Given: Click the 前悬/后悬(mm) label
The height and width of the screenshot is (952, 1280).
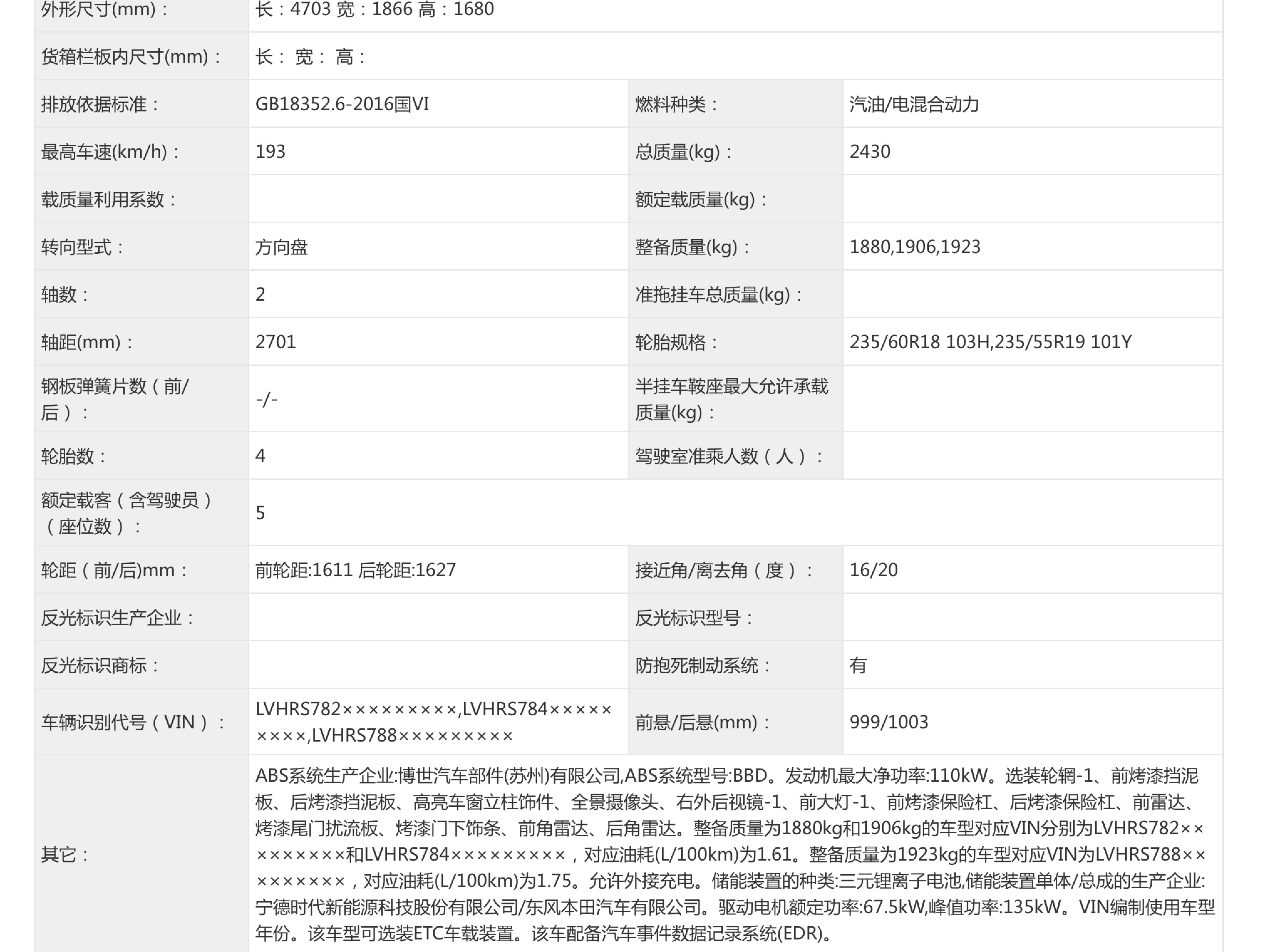Looking at the screenshot, I should [x=702, y=722].
